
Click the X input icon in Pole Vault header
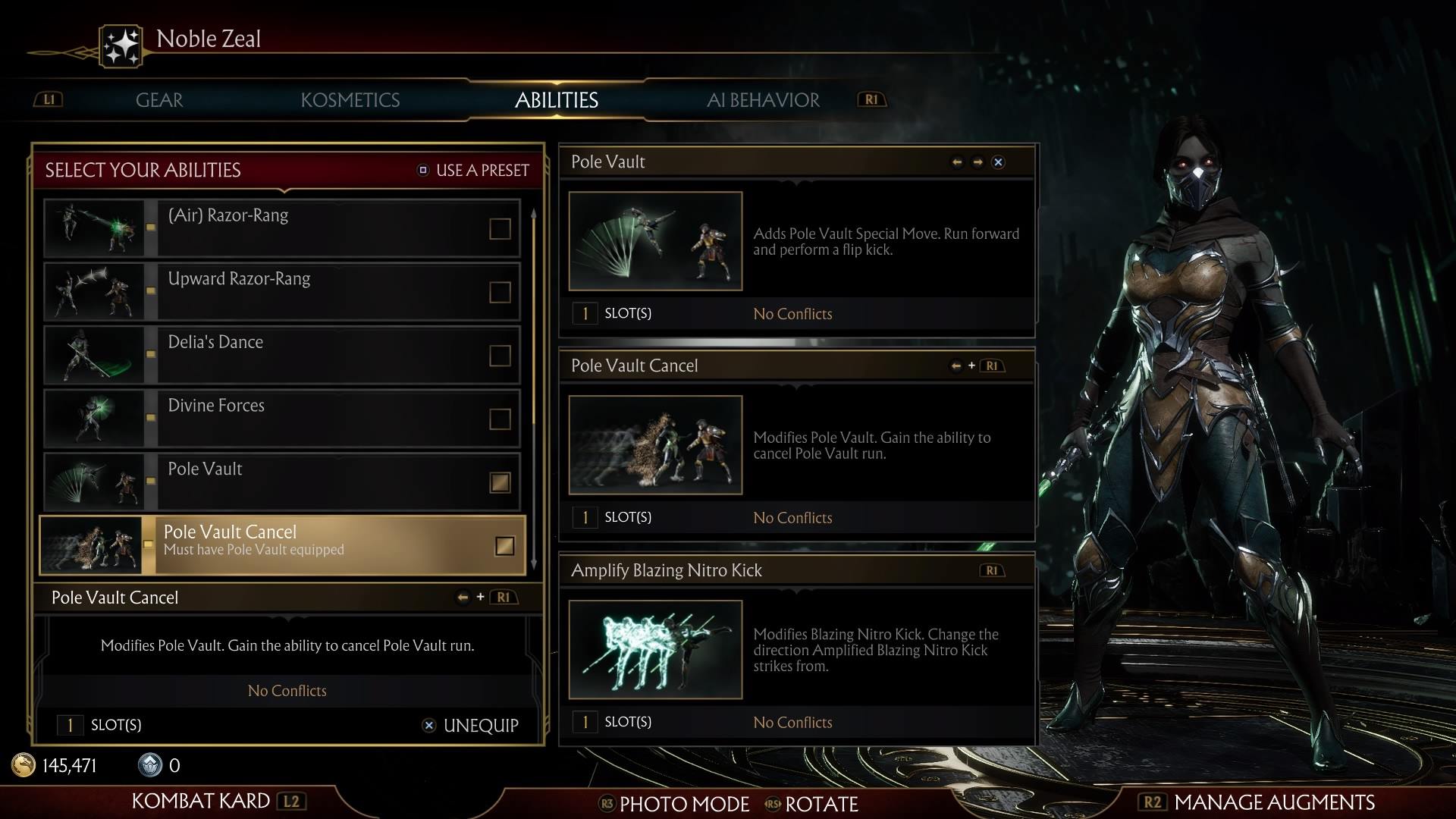point(998,162)
